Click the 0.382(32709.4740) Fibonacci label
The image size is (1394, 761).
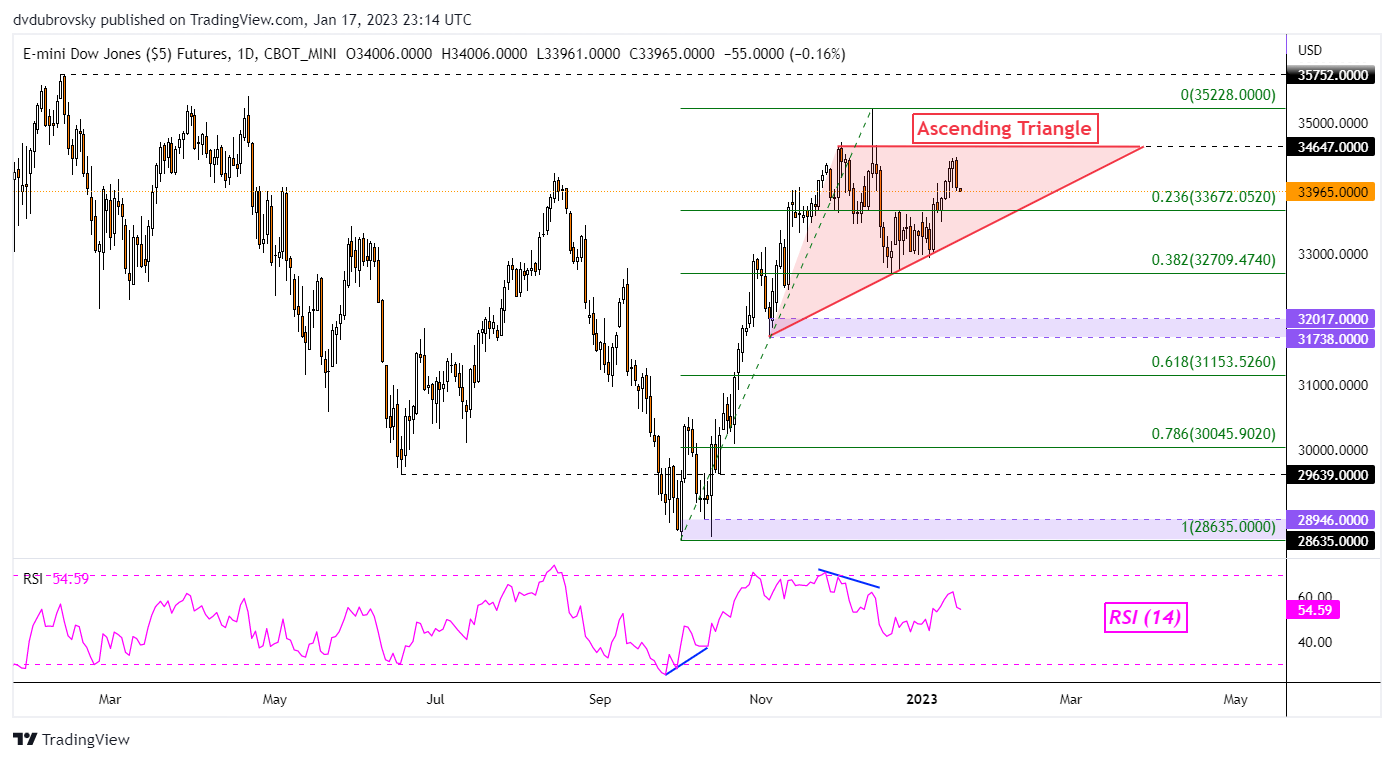pos(1214,260)
